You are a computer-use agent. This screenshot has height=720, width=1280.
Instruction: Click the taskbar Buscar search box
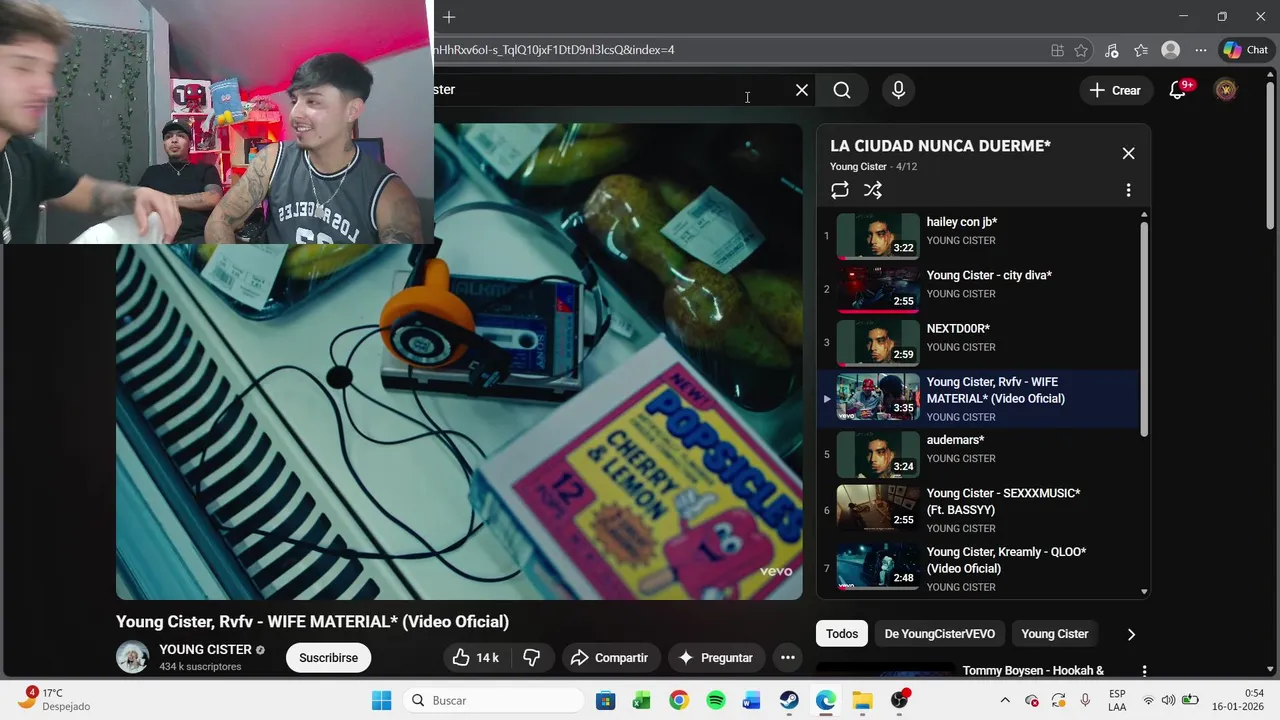pos(493,700)
